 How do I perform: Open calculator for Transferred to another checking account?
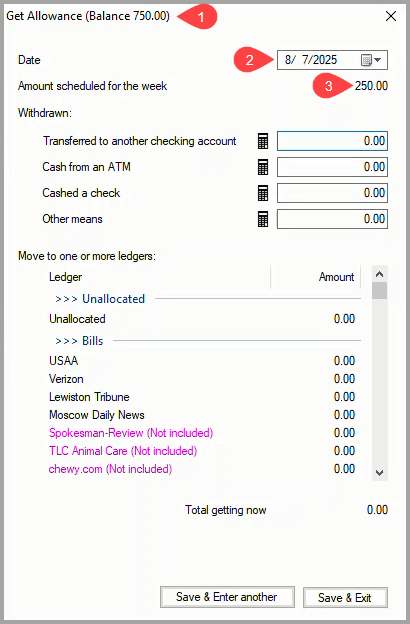coord(263,141)
